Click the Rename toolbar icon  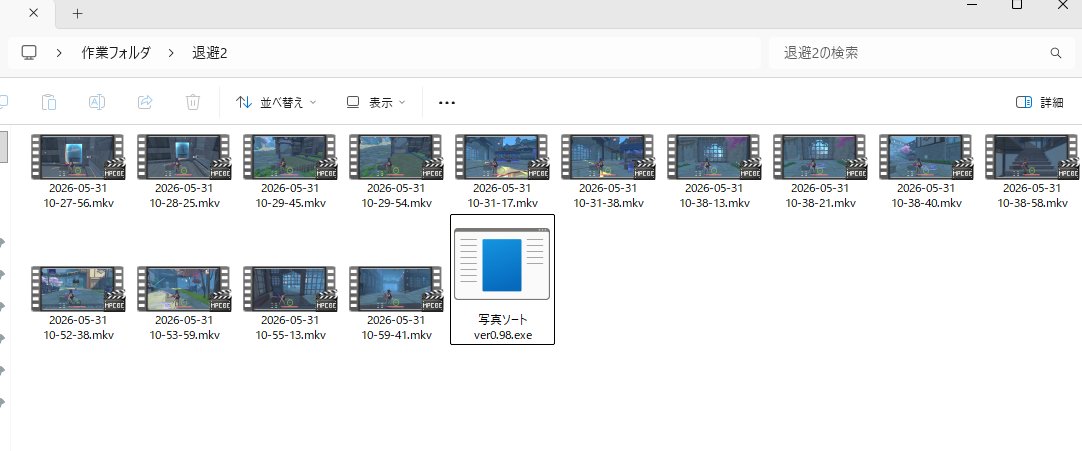[97, 102]
